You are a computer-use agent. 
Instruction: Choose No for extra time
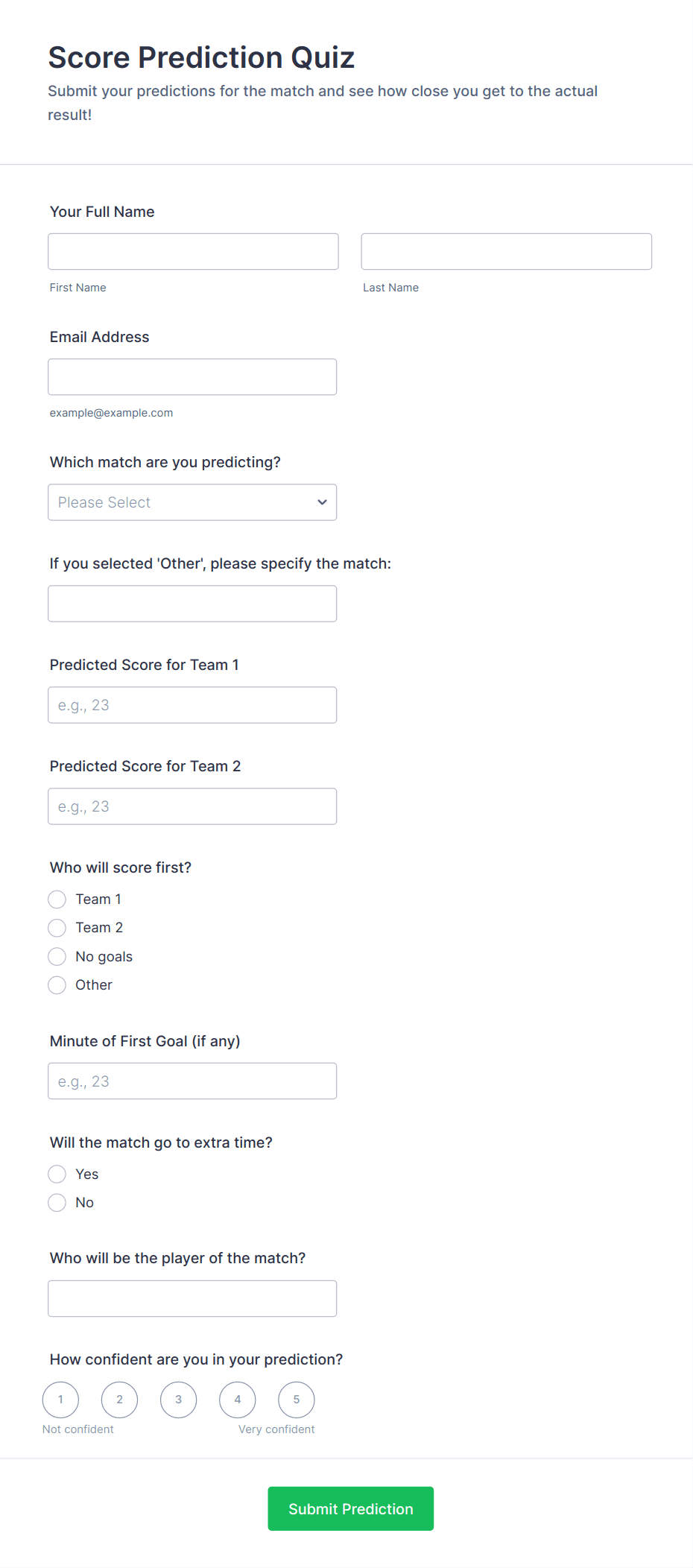coord(57,1203)
